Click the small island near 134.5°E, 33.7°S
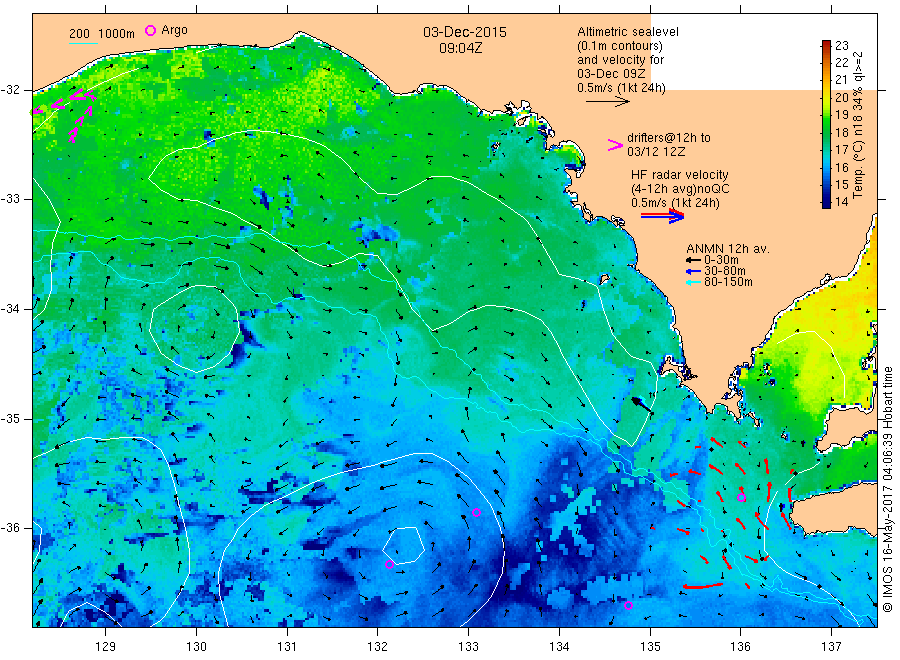The height and width of the screenshot is (660, 900). pyautogui.click(x=603, y=279)
